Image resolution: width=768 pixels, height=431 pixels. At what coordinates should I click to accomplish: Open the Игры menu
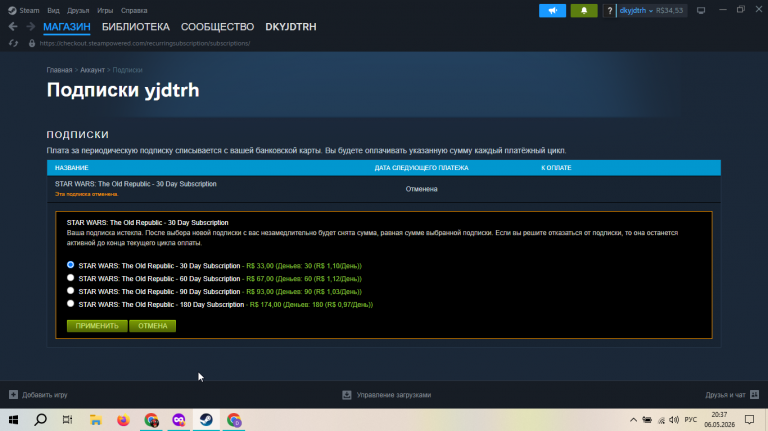[105, 10]
